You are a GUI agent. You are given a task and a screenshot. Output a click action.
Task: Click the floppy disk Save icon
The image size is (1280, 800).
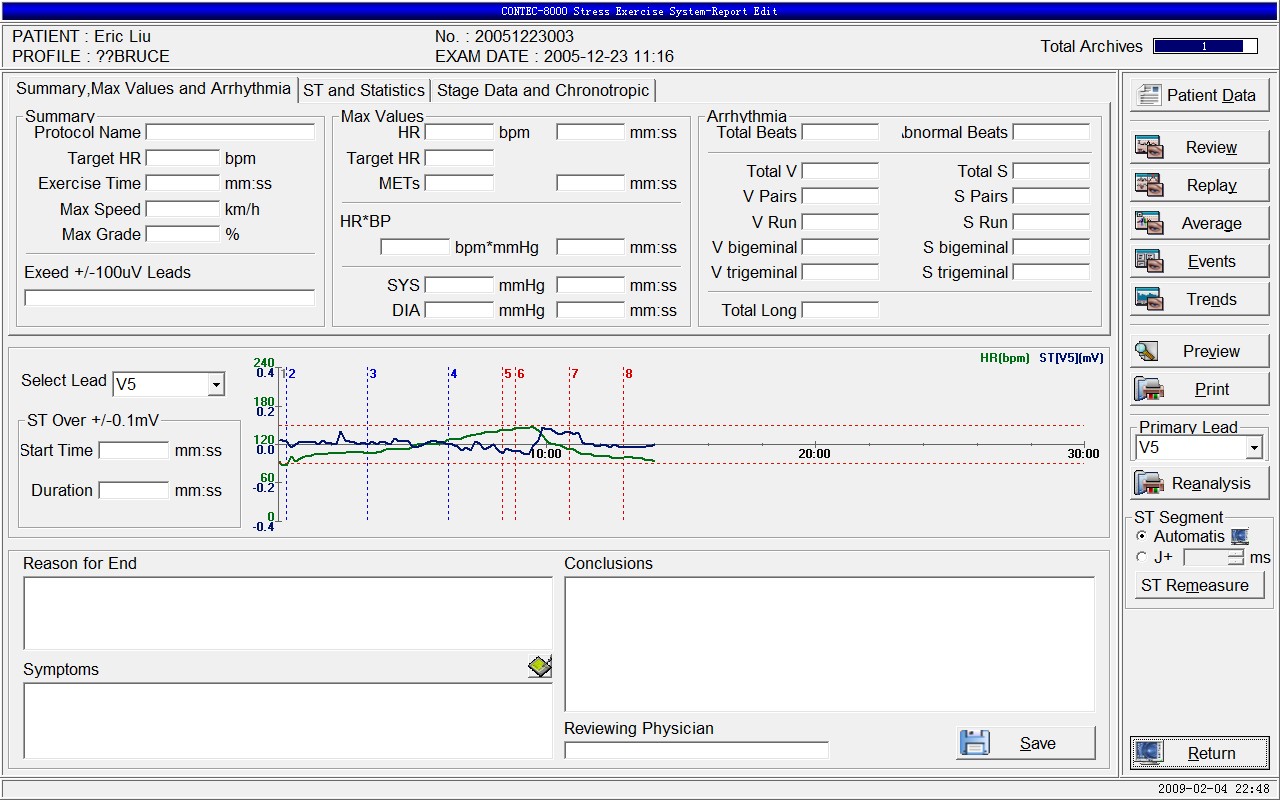pyautogui.click(x=974, y=743)
